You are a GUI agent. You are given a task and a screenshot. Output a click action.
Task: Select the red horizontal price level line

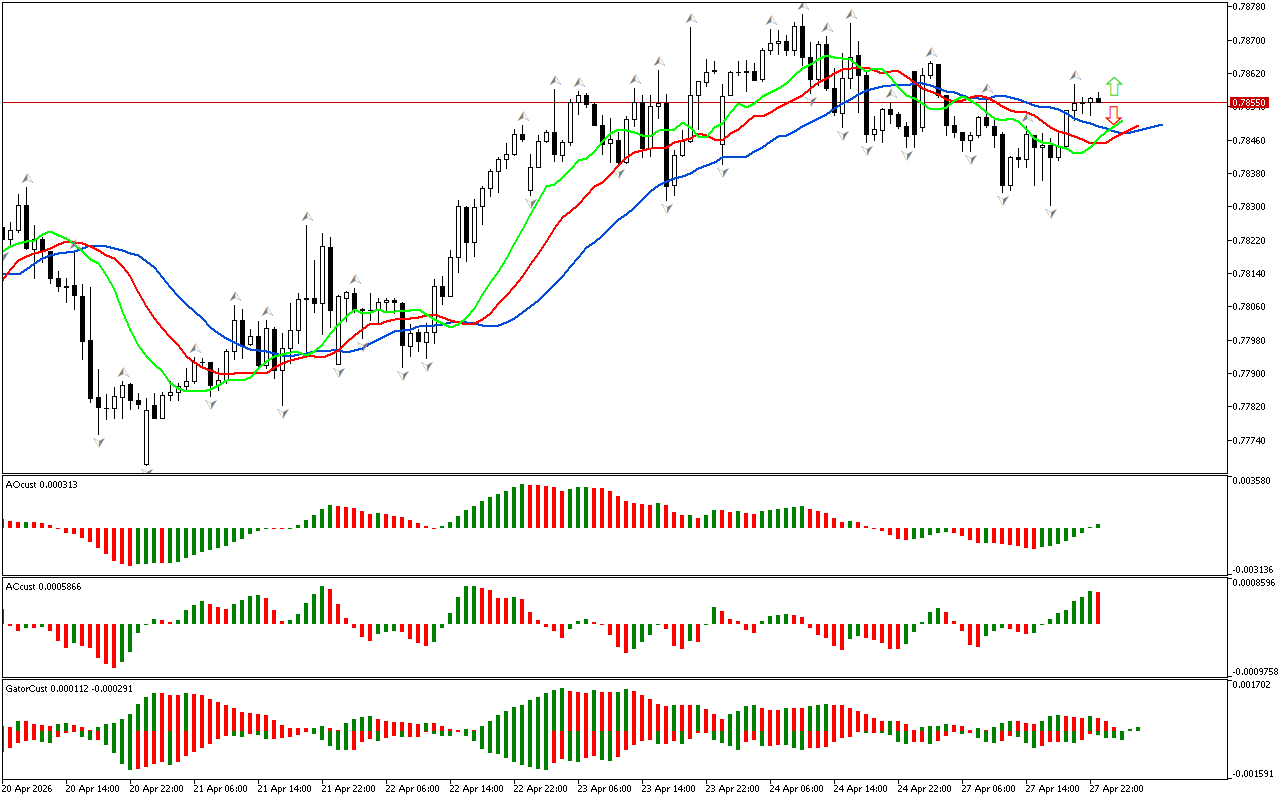click(x=600, y=102)
